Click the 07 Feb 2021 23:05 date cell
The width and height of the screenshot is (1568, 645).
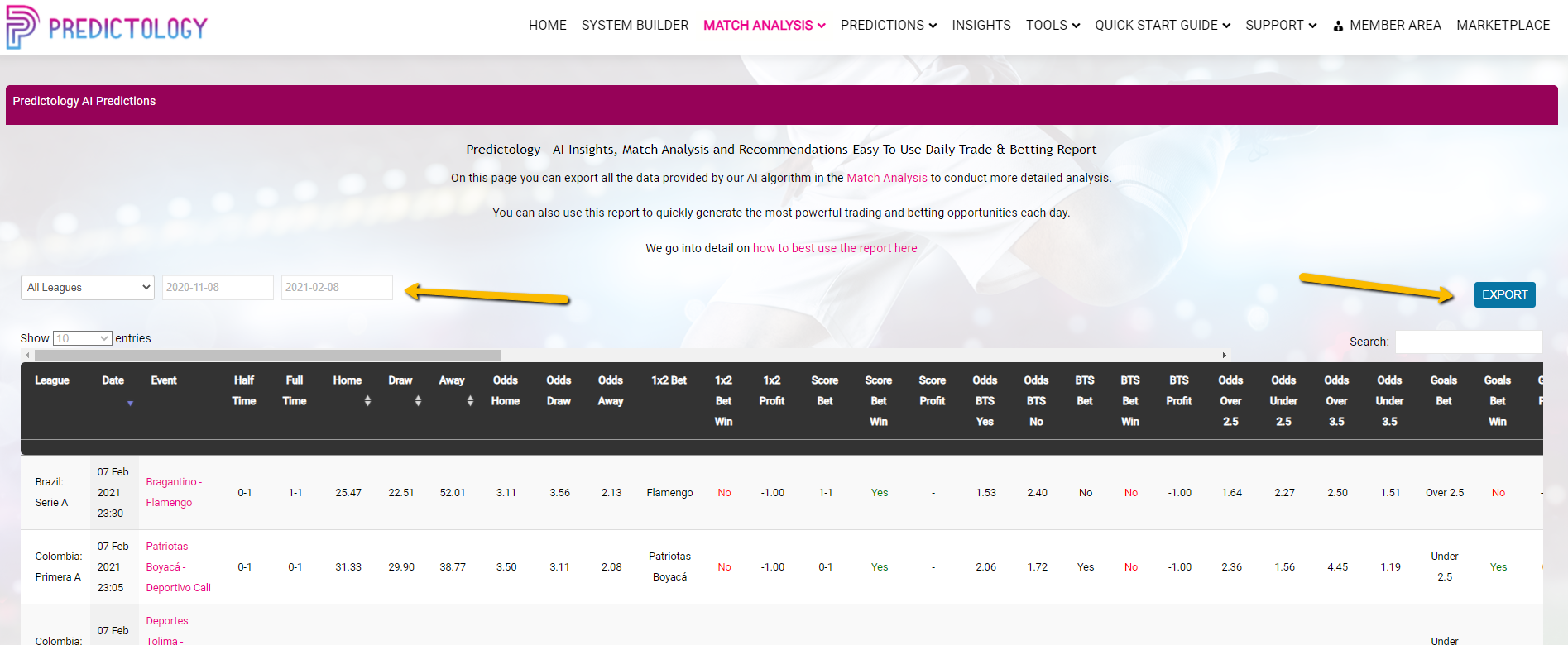(x=113, y=567)
